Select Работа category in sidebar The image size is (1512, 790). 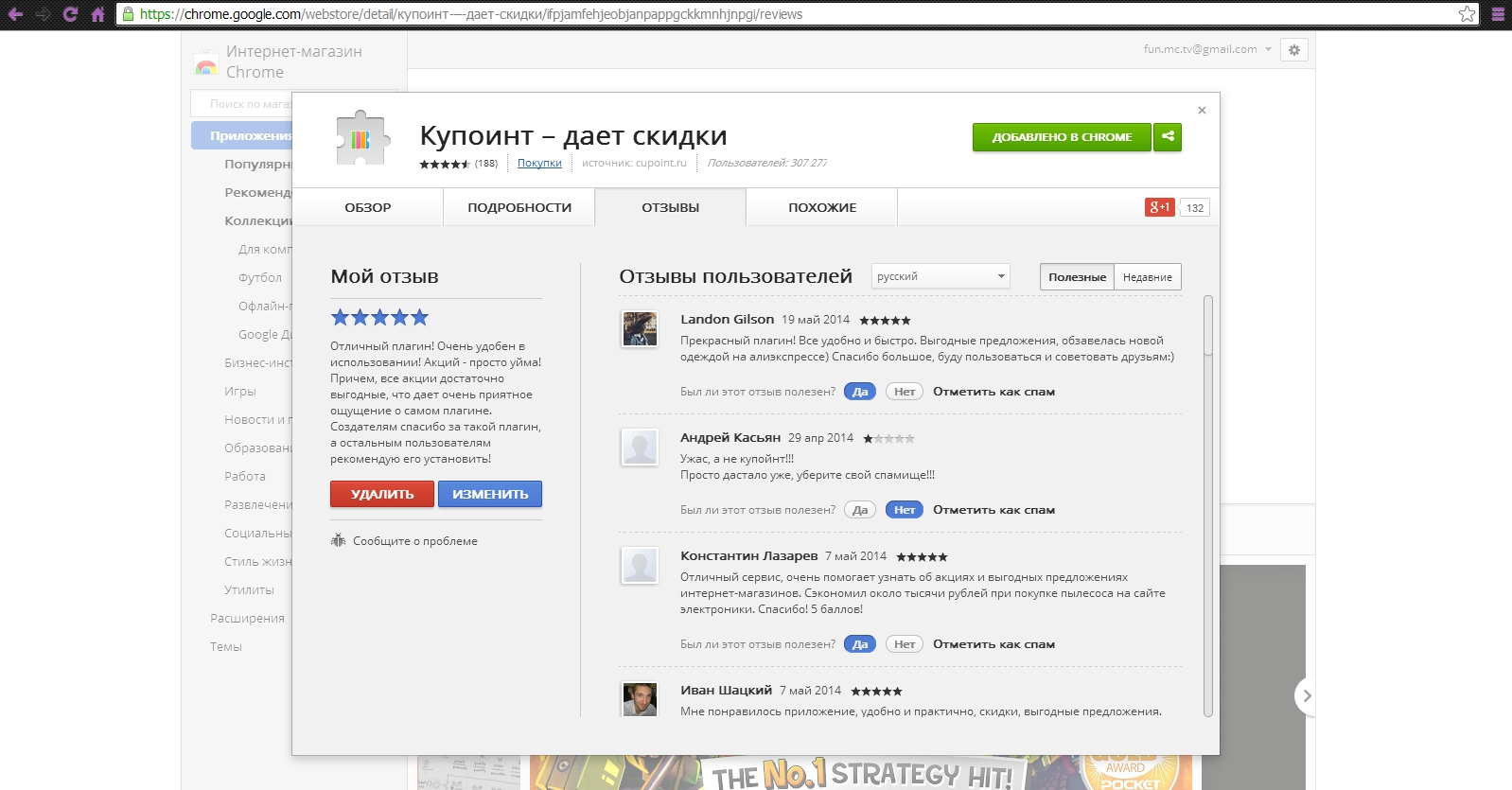(x=245, y=476)
